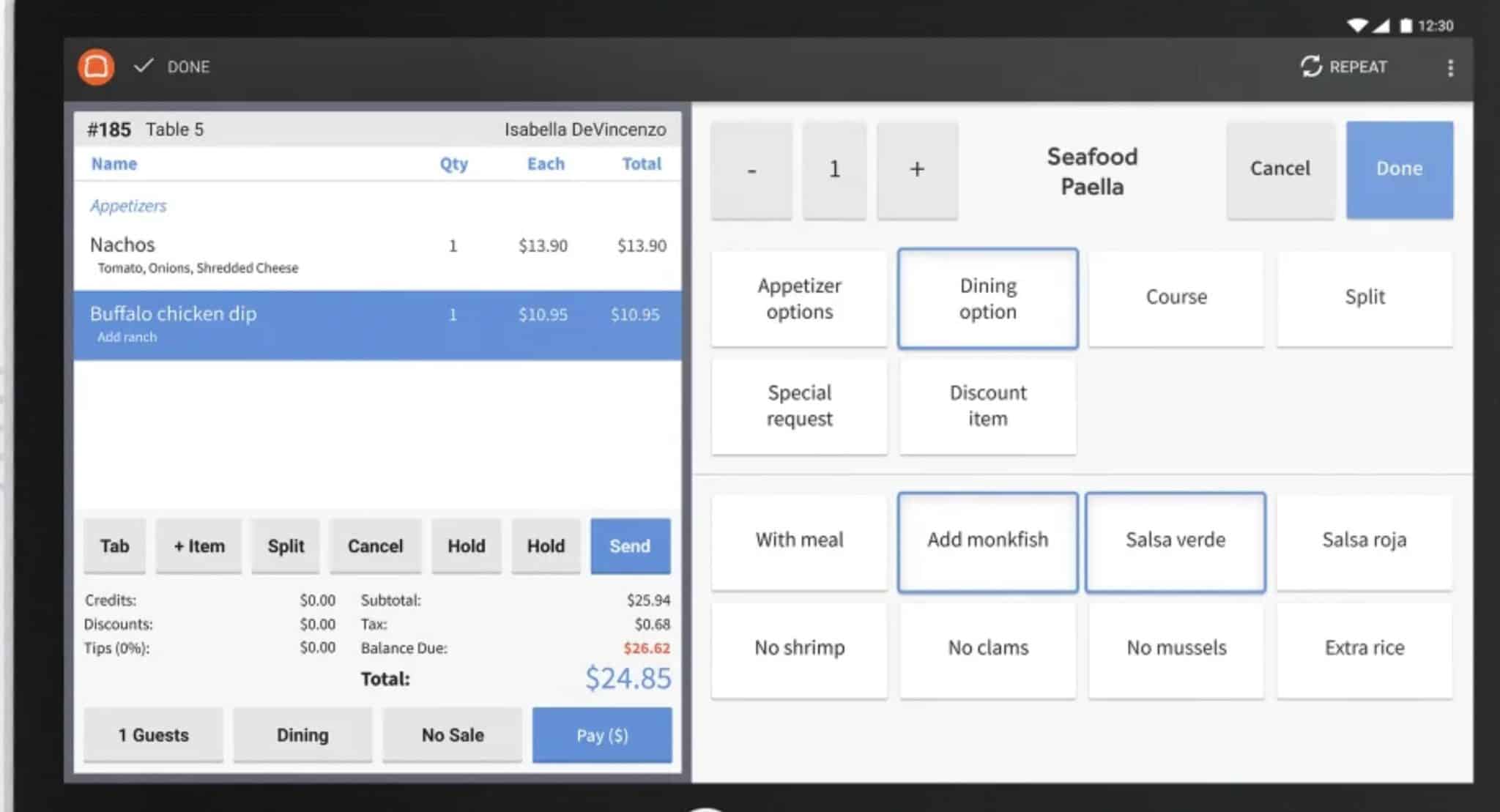
Task: Click the Hold order button
Action: tap(467, 546)
